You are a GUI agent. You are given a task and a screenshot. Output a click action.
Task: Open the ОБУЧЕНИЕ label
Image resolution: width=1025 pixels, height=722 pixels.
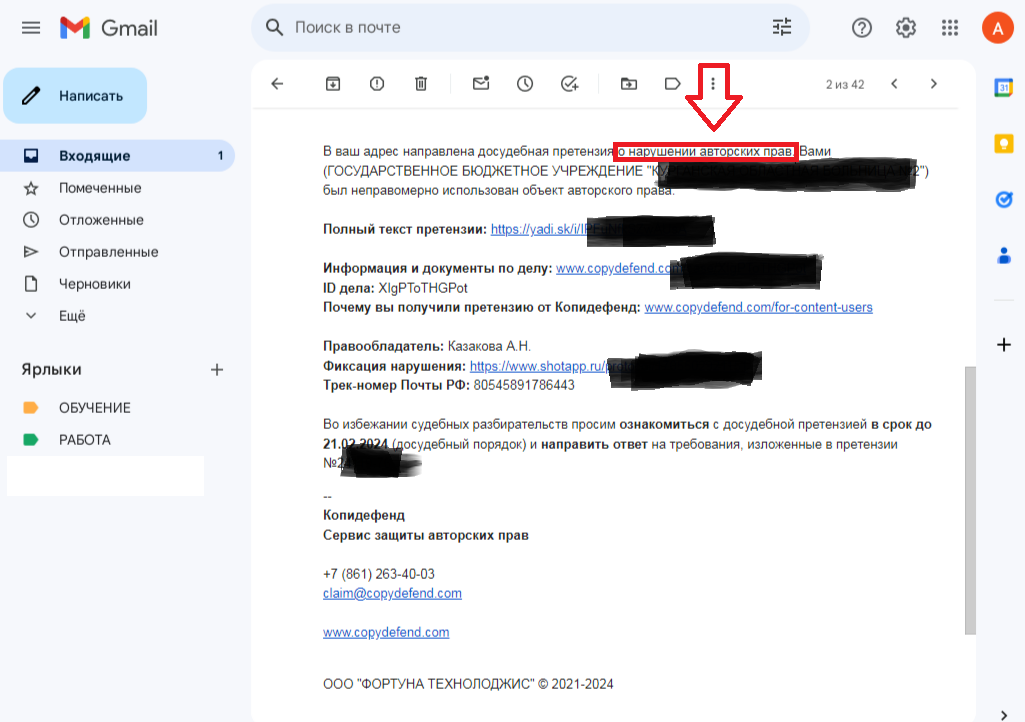click(x=95, y=407)
